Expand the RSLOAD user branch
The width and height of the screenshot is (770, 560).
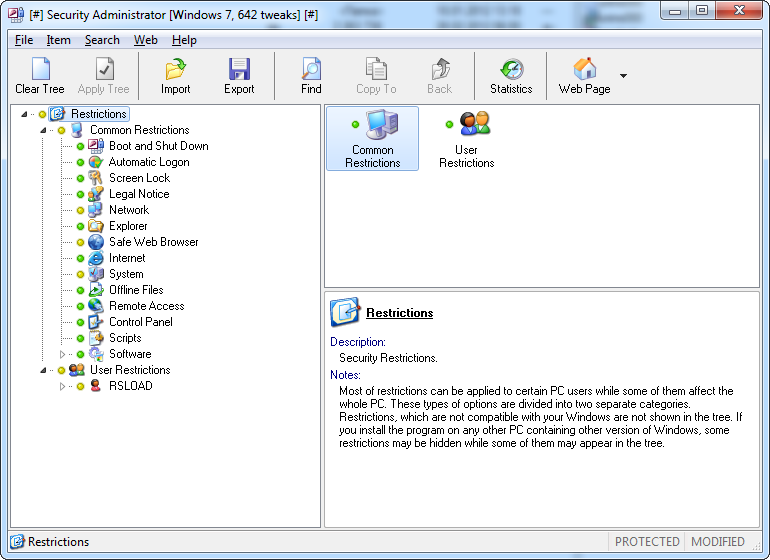click(x=62, y=386)
